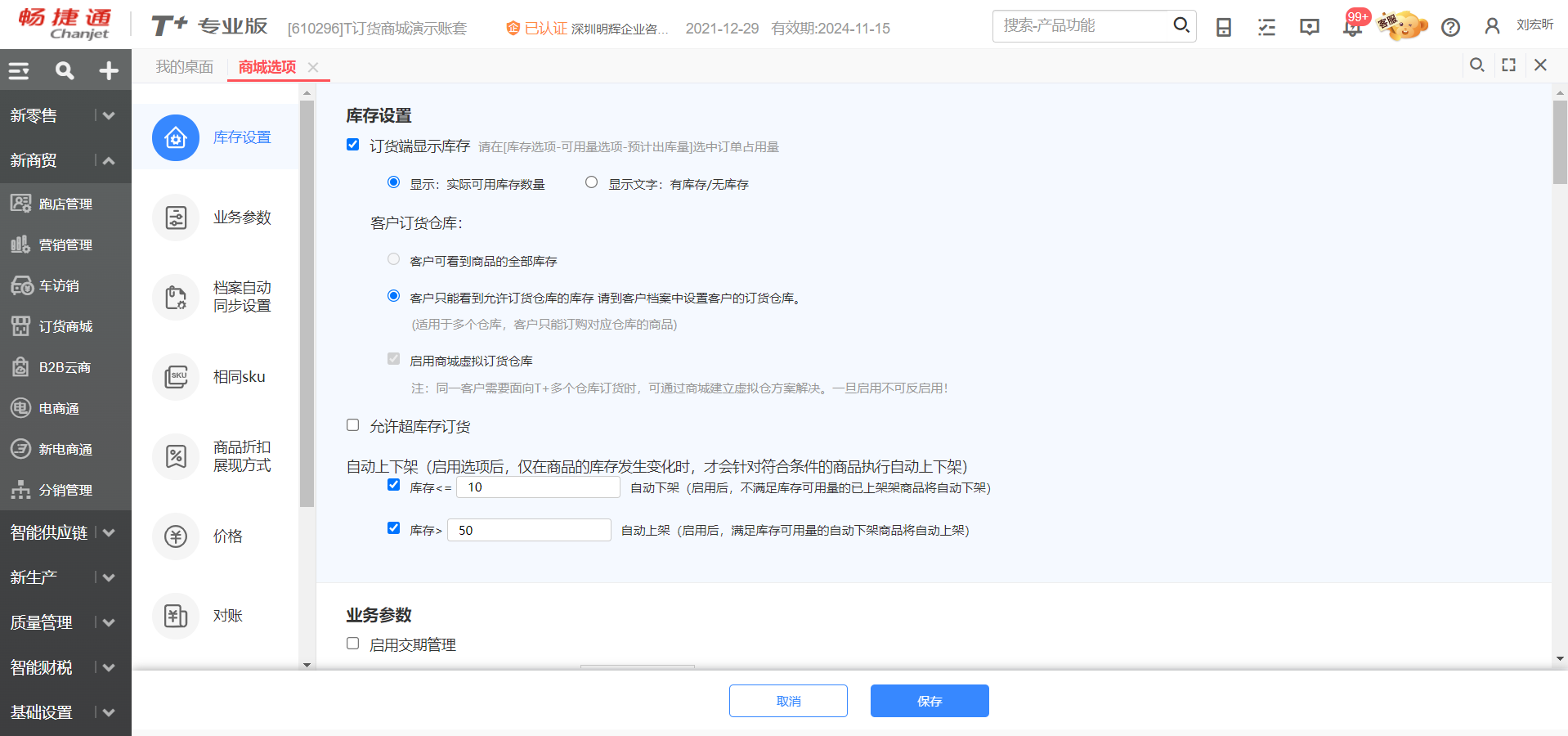Click the 畅捷通 Chanjet logo

coord(65,24)
